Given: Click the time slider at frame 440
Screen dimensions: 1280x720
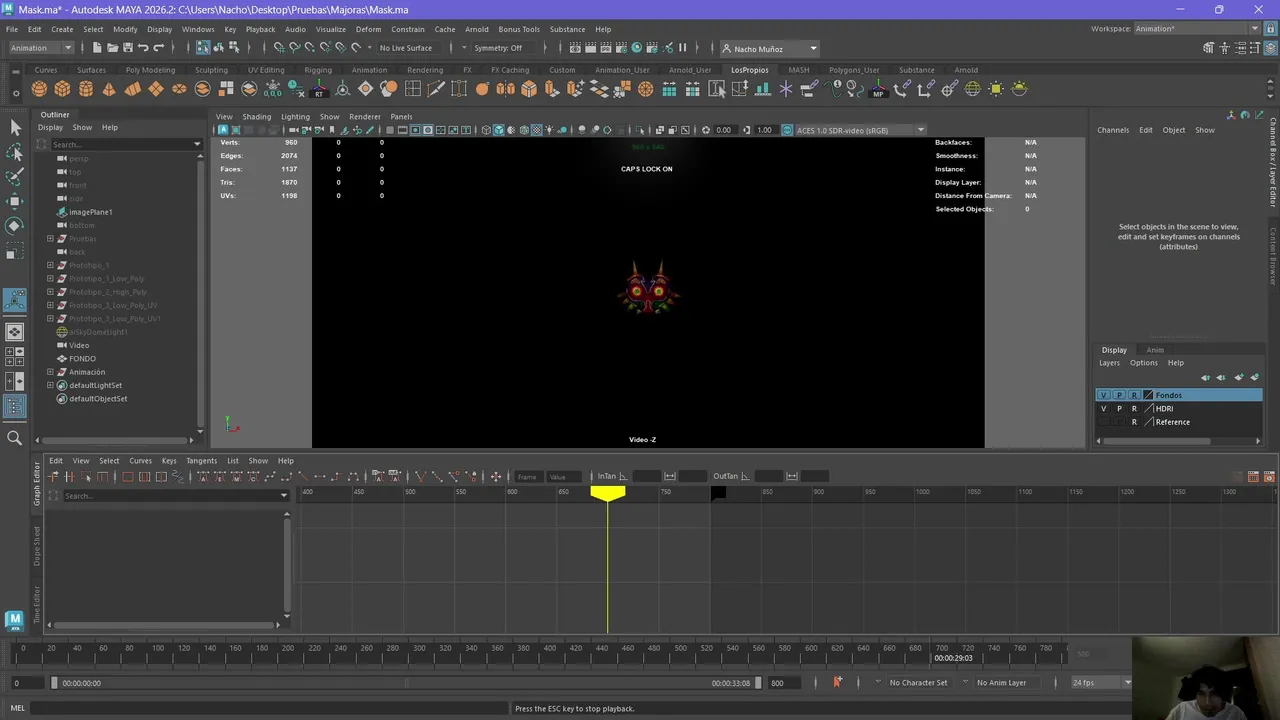Looking at the screenshot, I should 602,652.
